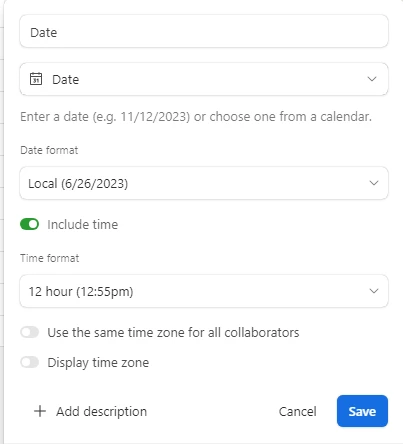The height and width of the screenshot is (444, 403).
Task: Click the Display time zone label
Action: tap(98, 363)
